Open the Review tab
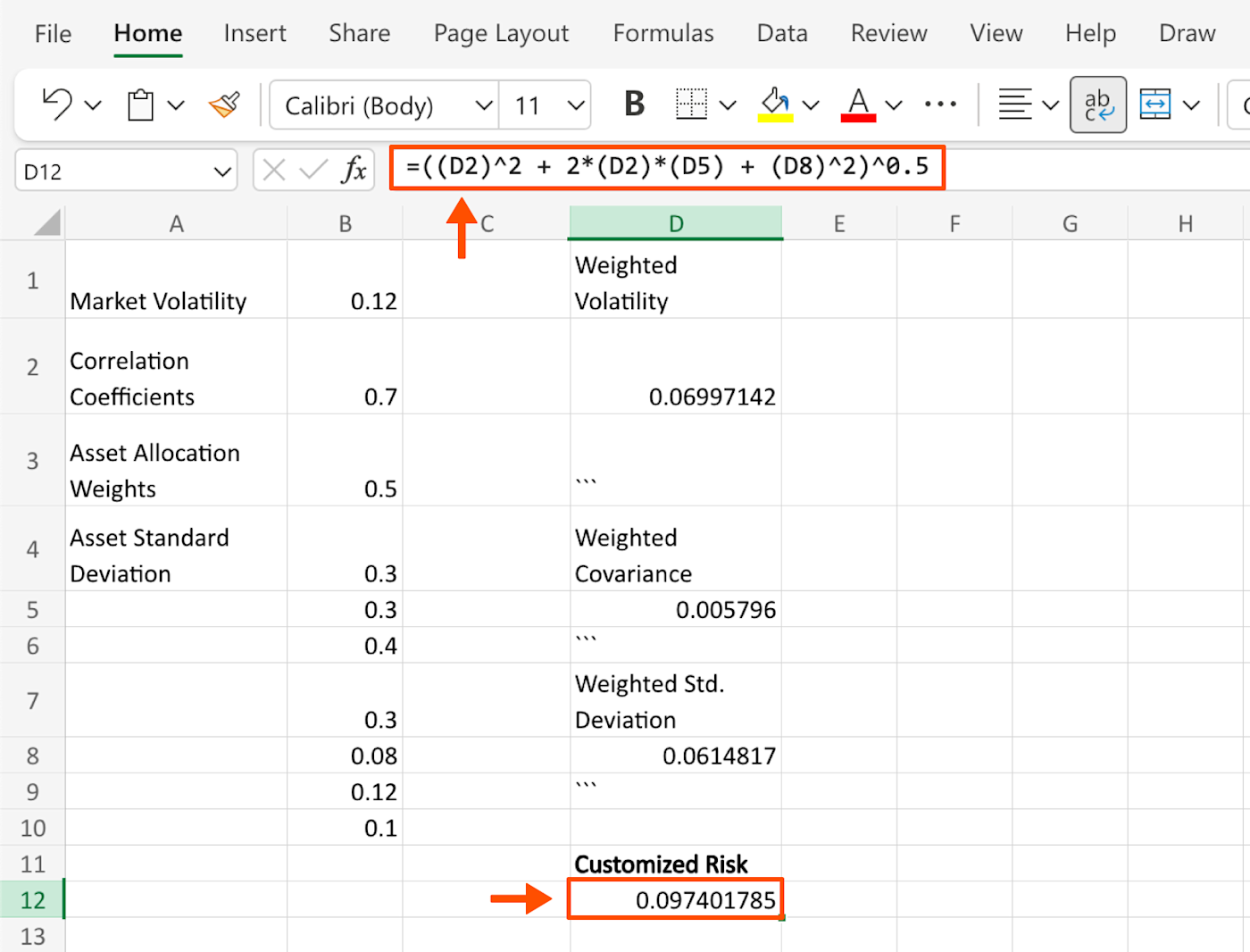 click(x=889, y=34)
